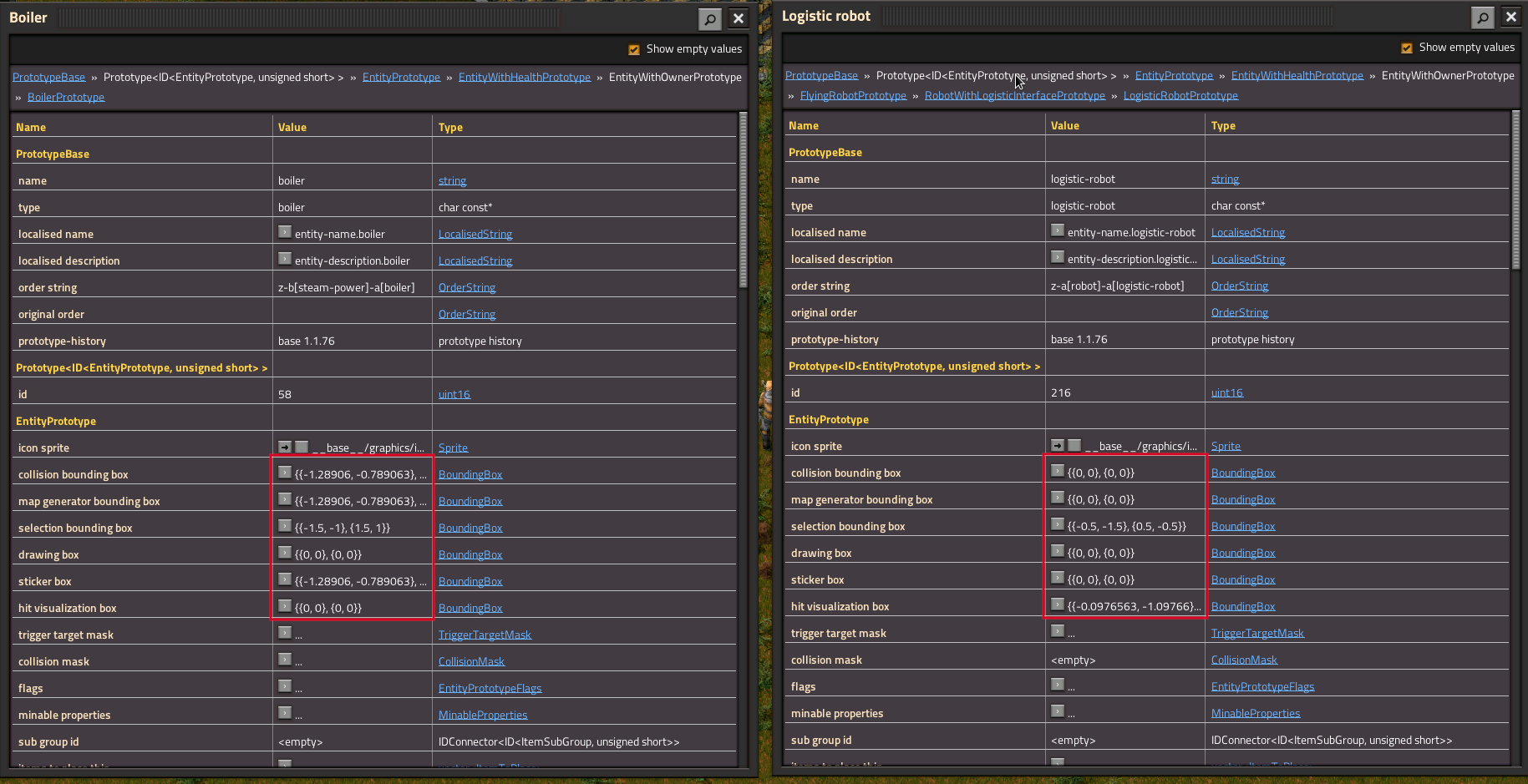Viewport: 1528px width, 784px height.
Task: Open EntityPrototype breadcrumb in Logistic robot window
Action: coord(1174,75)
